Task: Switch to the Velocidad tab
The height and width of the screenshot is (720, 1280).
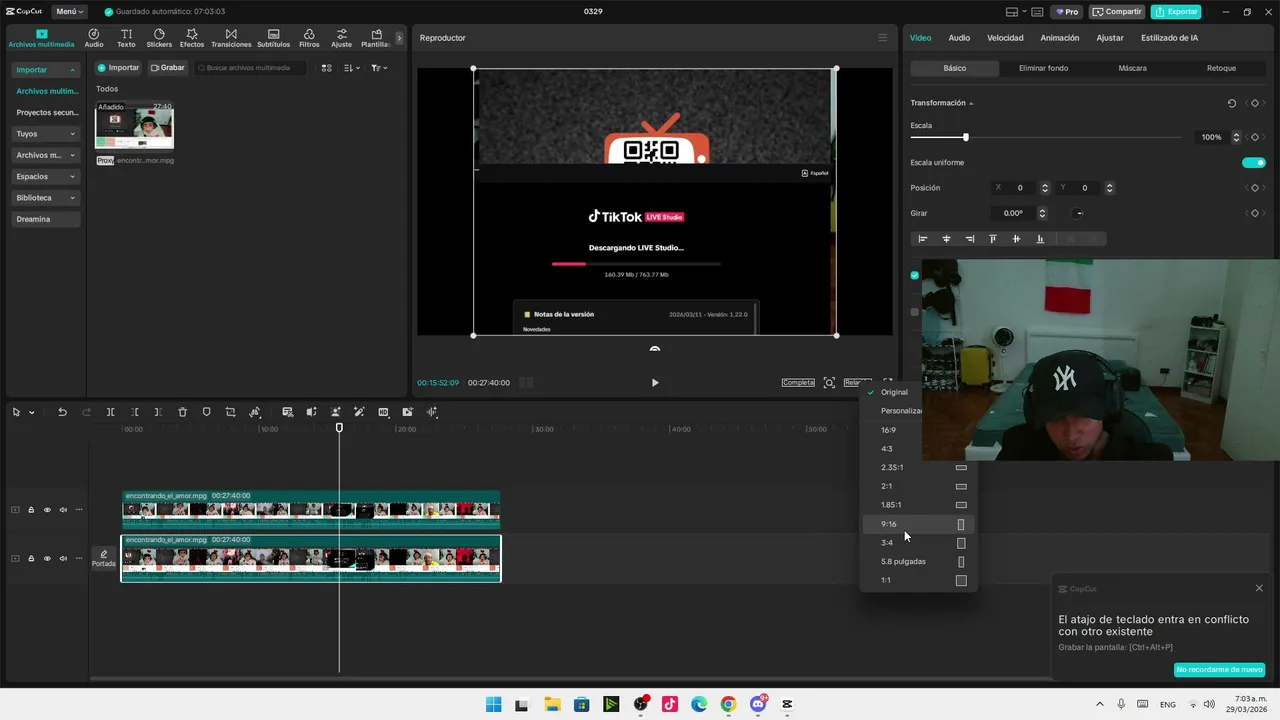Action: [1005, 38]
